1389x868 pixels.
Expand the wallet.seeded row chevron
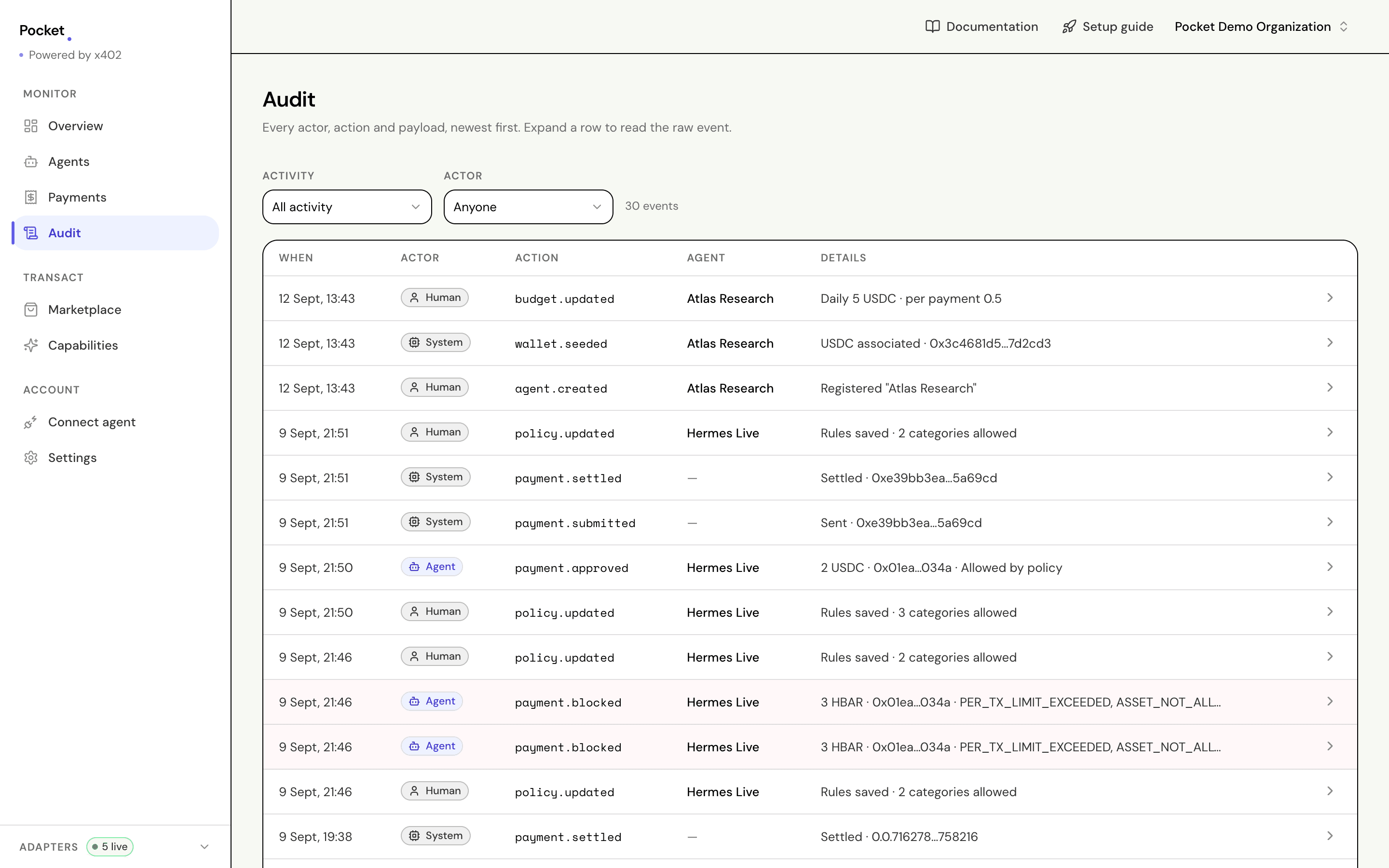click(1330, 343)
